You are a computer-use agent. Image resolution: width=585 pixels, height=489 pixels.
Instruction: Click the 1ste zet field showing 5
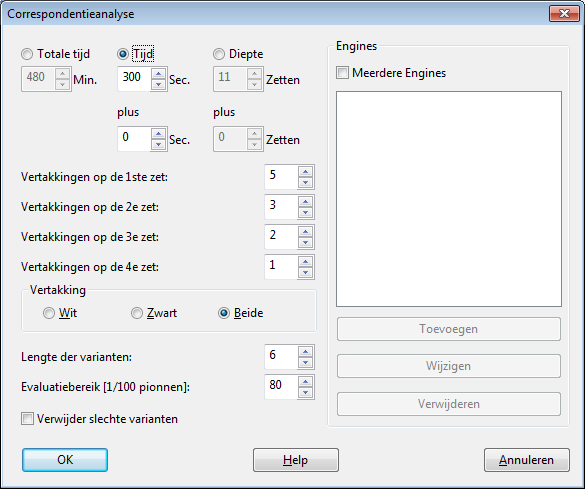281,177
